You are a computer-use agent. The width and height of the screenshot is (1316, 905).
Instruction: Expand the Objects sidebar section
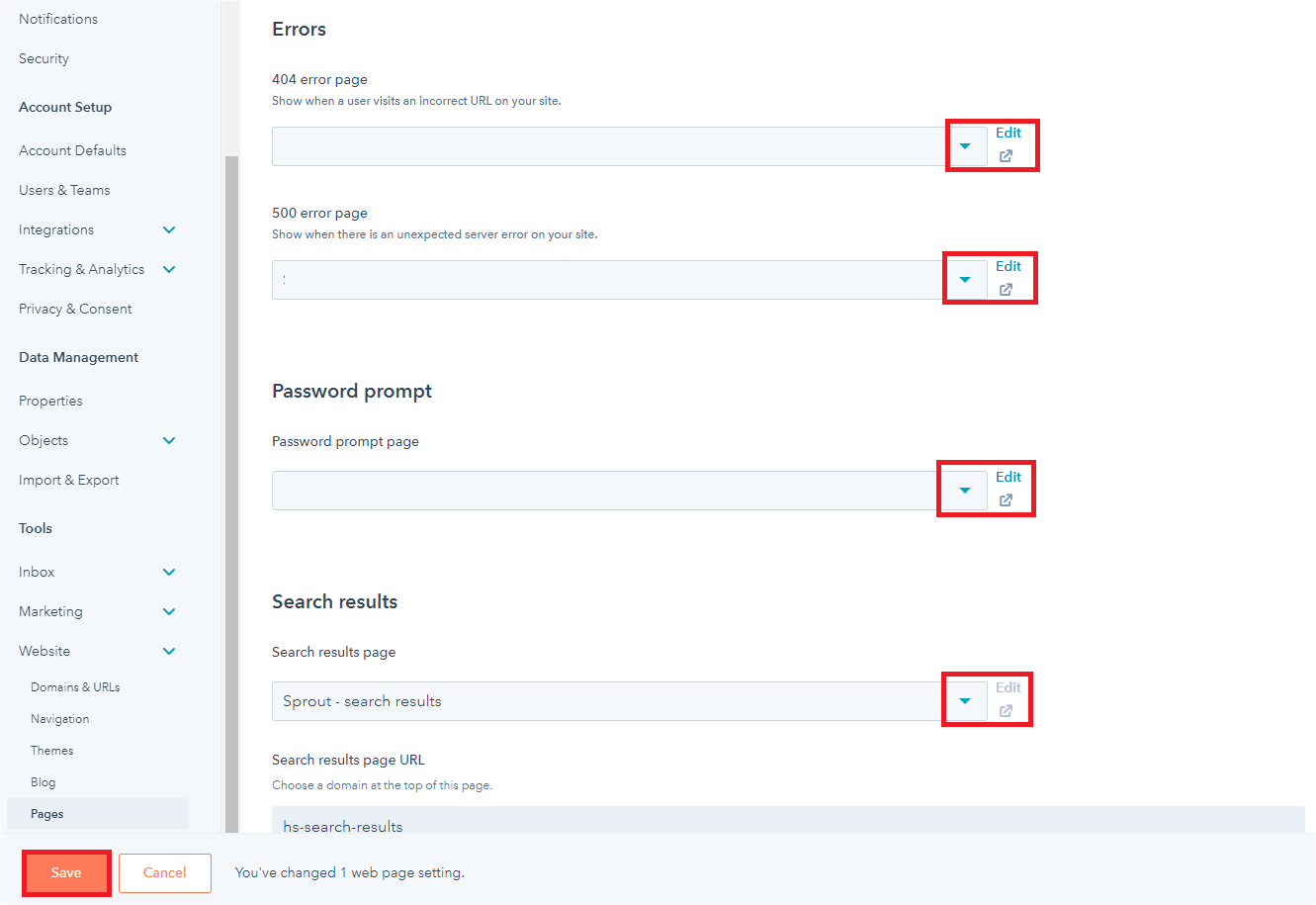click(x=169, y=441)
